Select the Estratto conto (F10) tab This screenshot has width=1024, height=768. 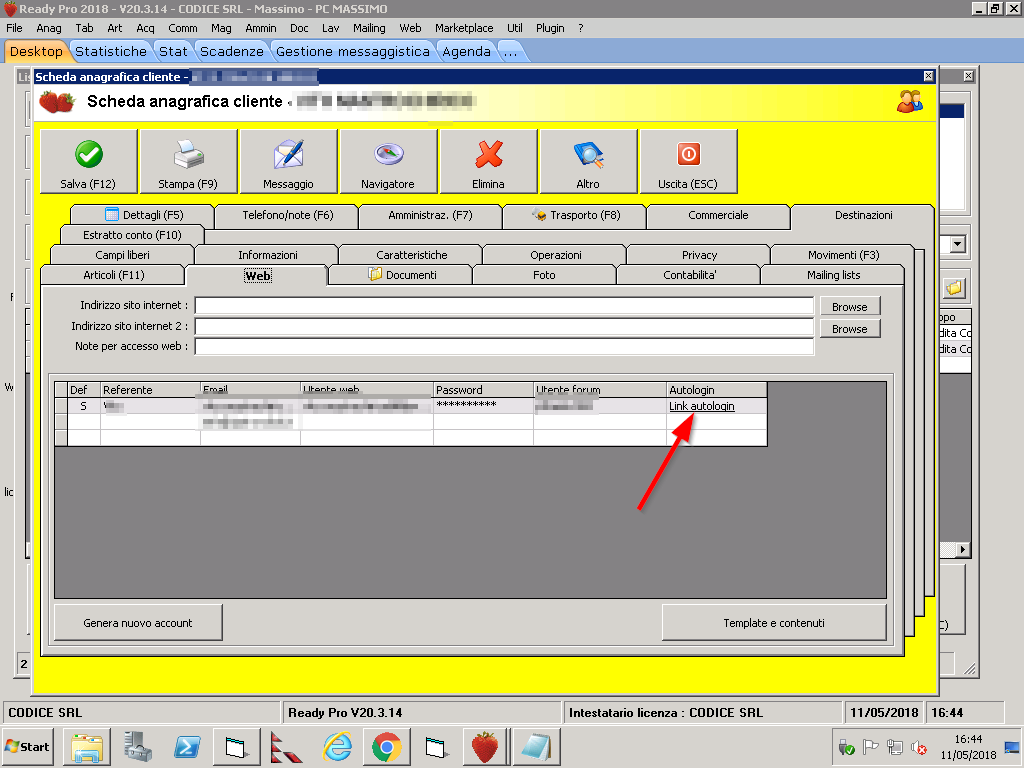tap(132, 235)
